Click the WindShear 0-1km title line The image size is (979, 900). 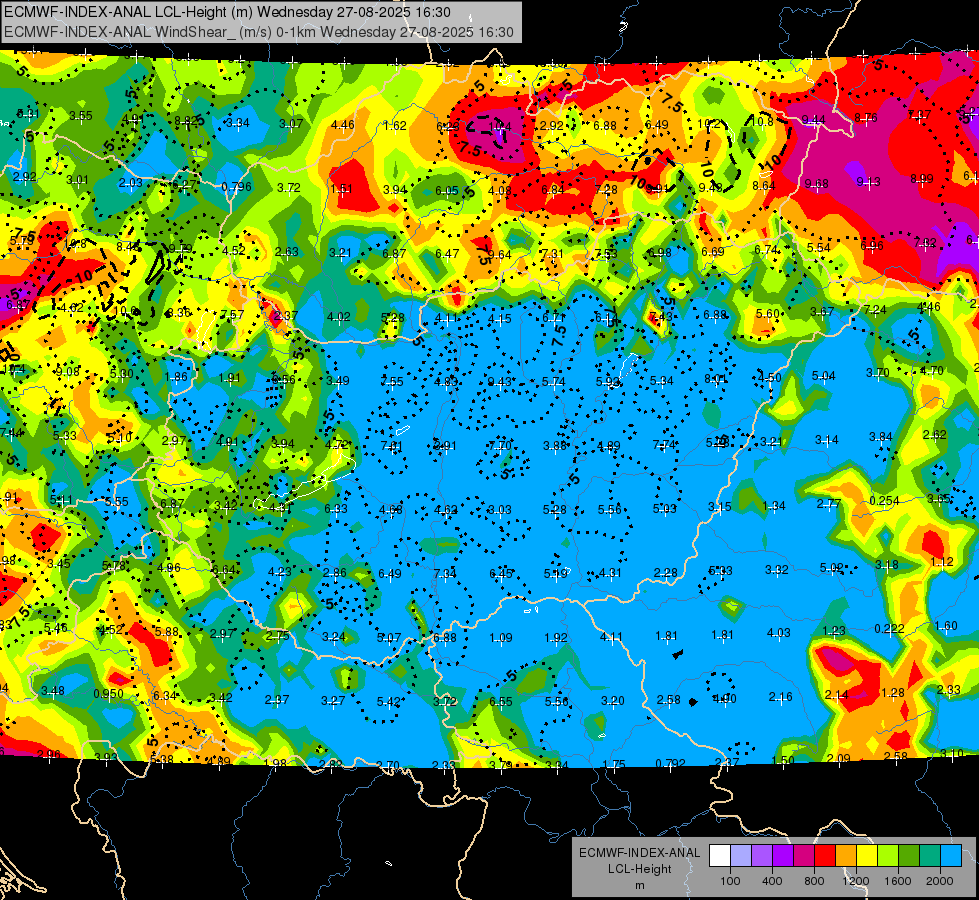pyautogui.click(x=259, y=32)
